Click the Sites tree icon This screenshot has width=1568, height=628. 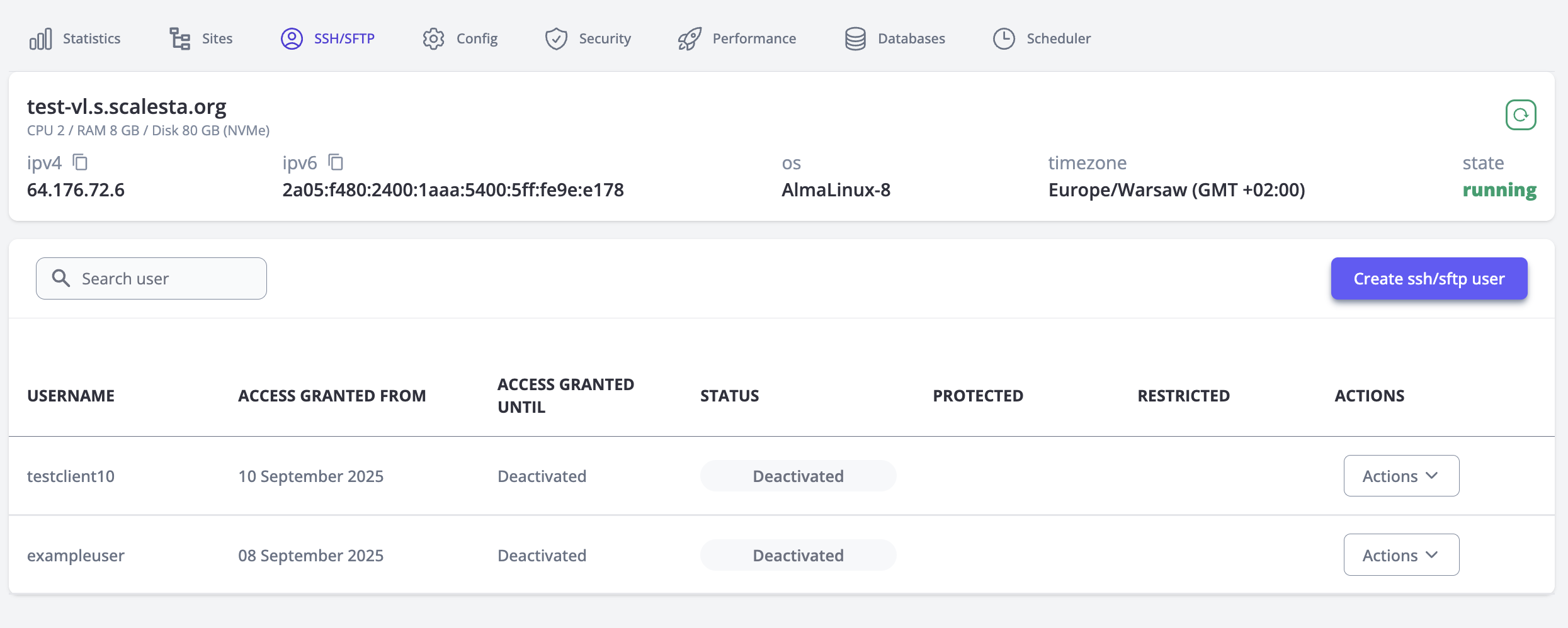click(x=179, y=39)
